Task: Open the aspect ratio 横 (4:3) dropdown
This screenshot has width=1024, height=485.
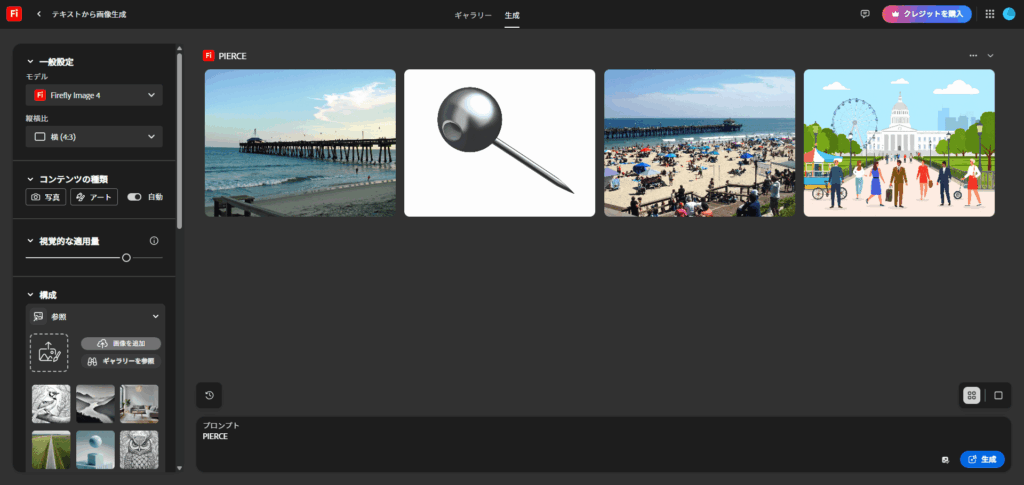Action: [94, 136]
